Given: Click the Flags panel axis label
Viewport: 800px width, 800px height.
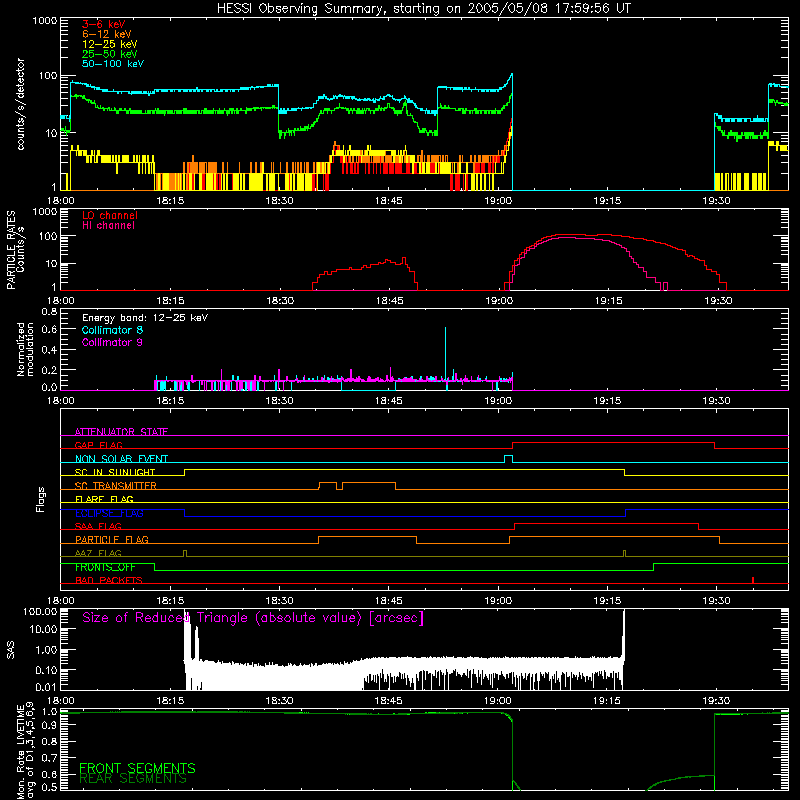Looking at the screenshot, I should [x=41, y=499].
